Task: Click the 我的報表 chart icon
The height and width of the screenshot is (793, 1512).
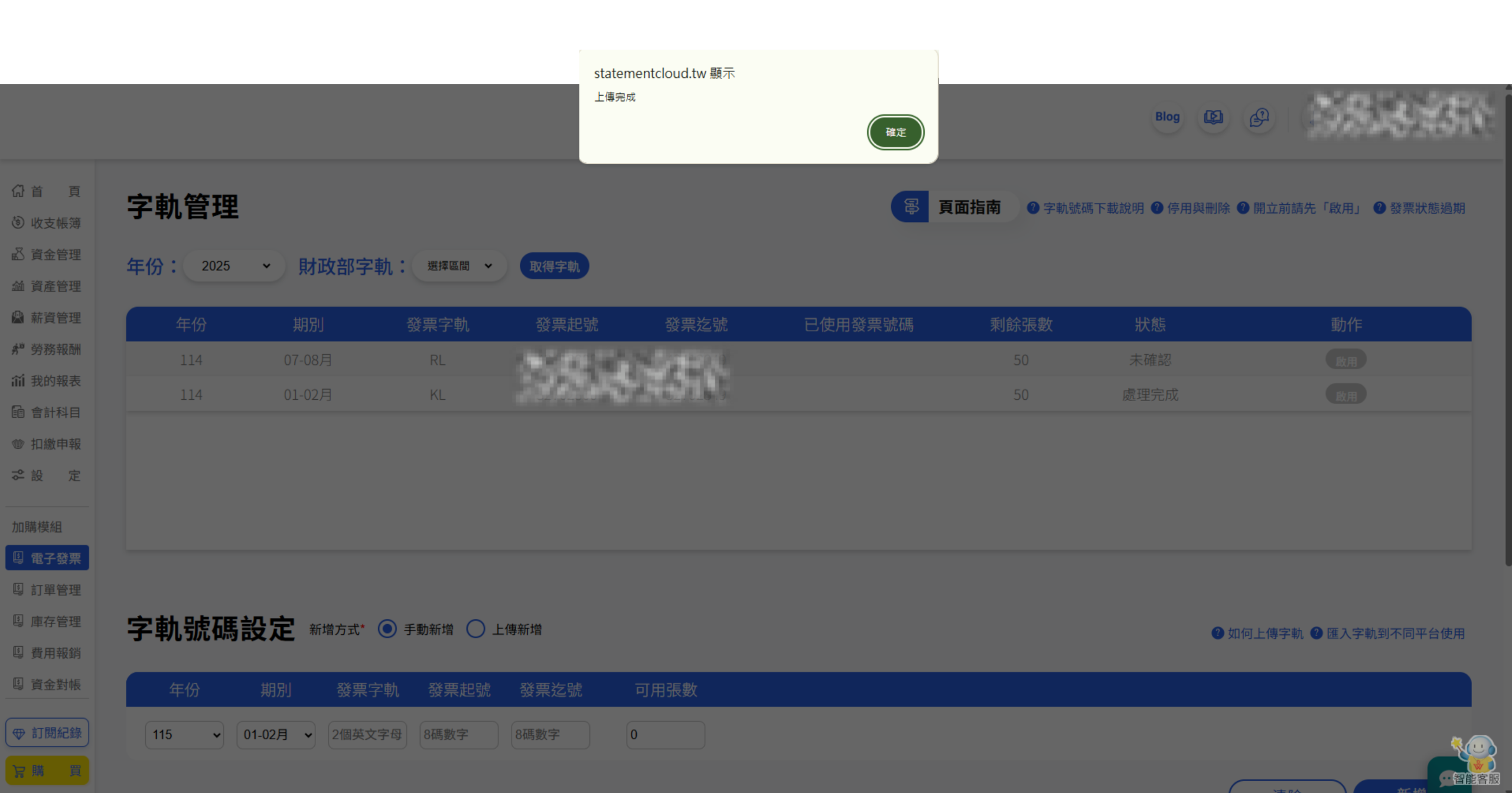Action: (18, 381)
